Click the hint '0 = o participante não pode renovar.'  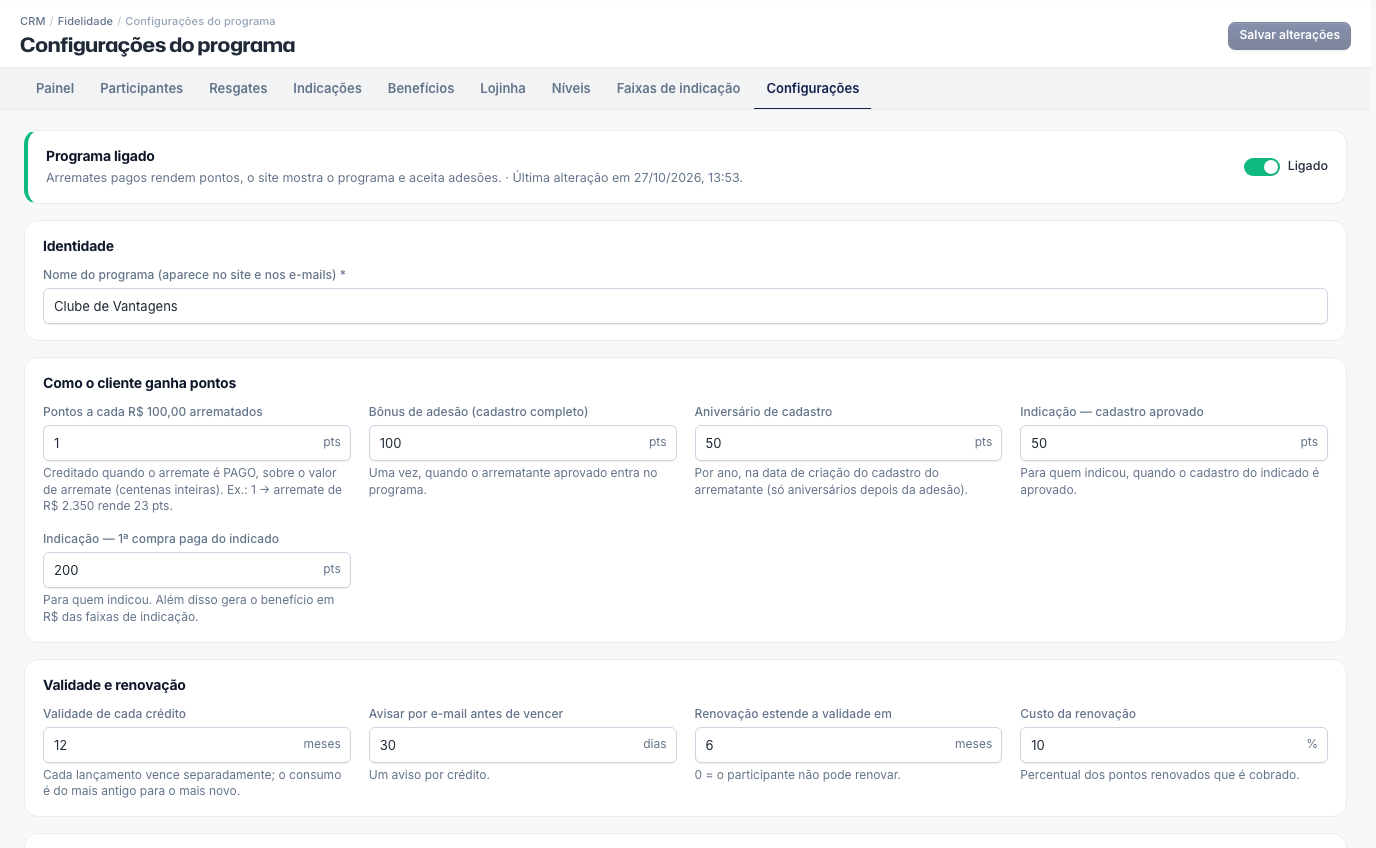point(798,775)
